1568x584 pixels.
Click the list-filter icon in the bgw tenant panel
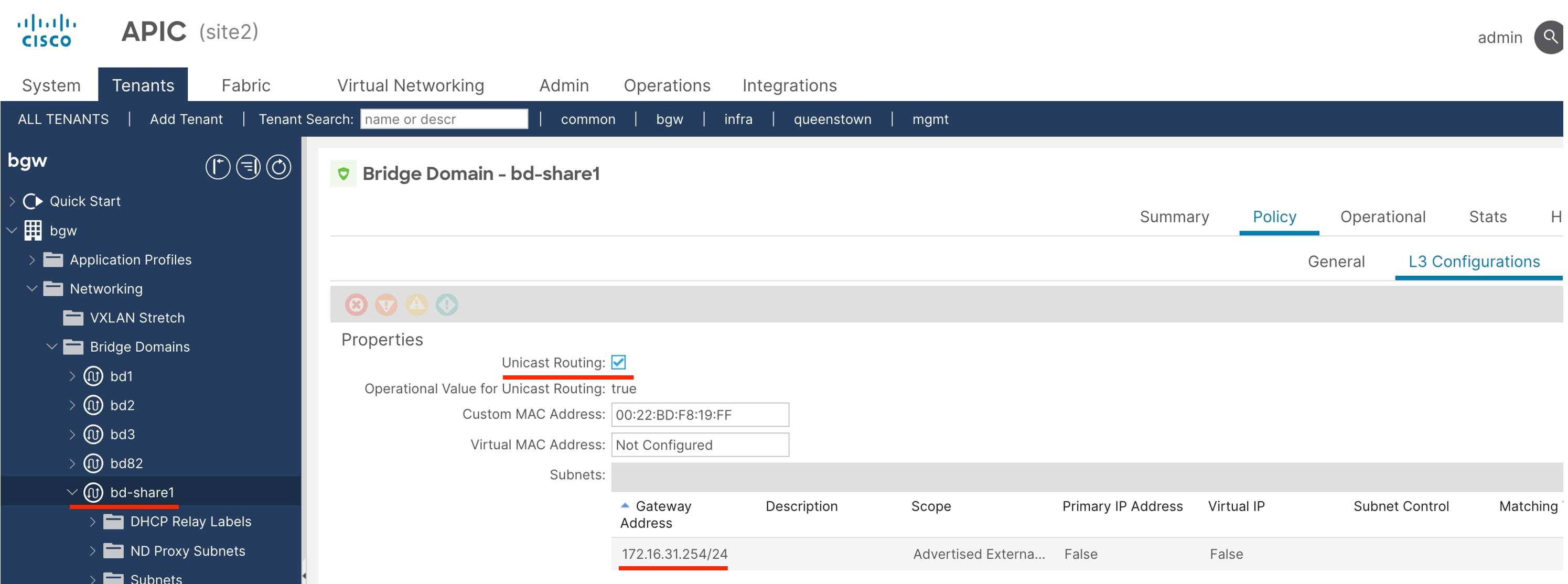point(248,167)
